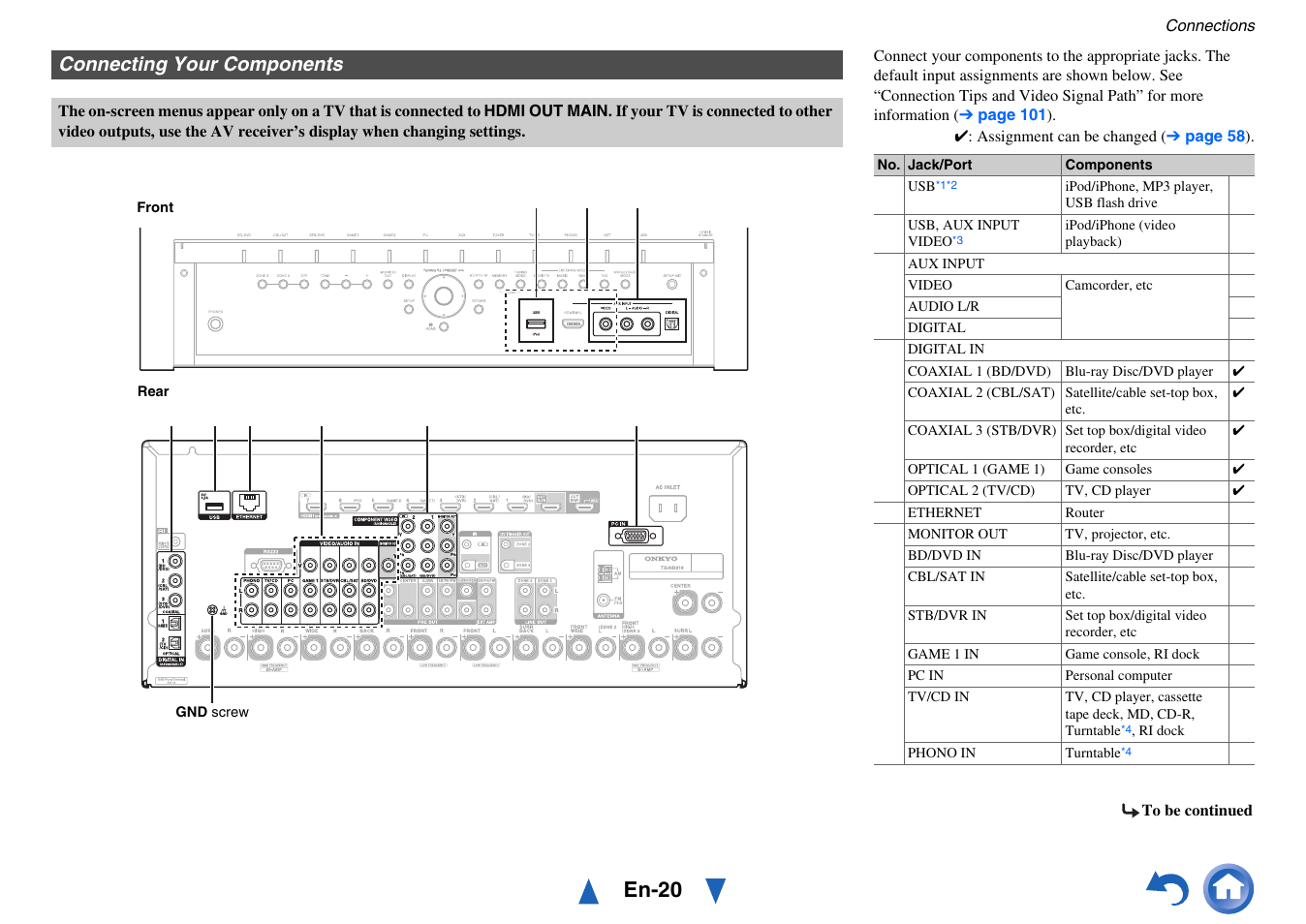Open the home icon button
The height and width of the screenshot is (924, 1306).
pos(1228,888)
